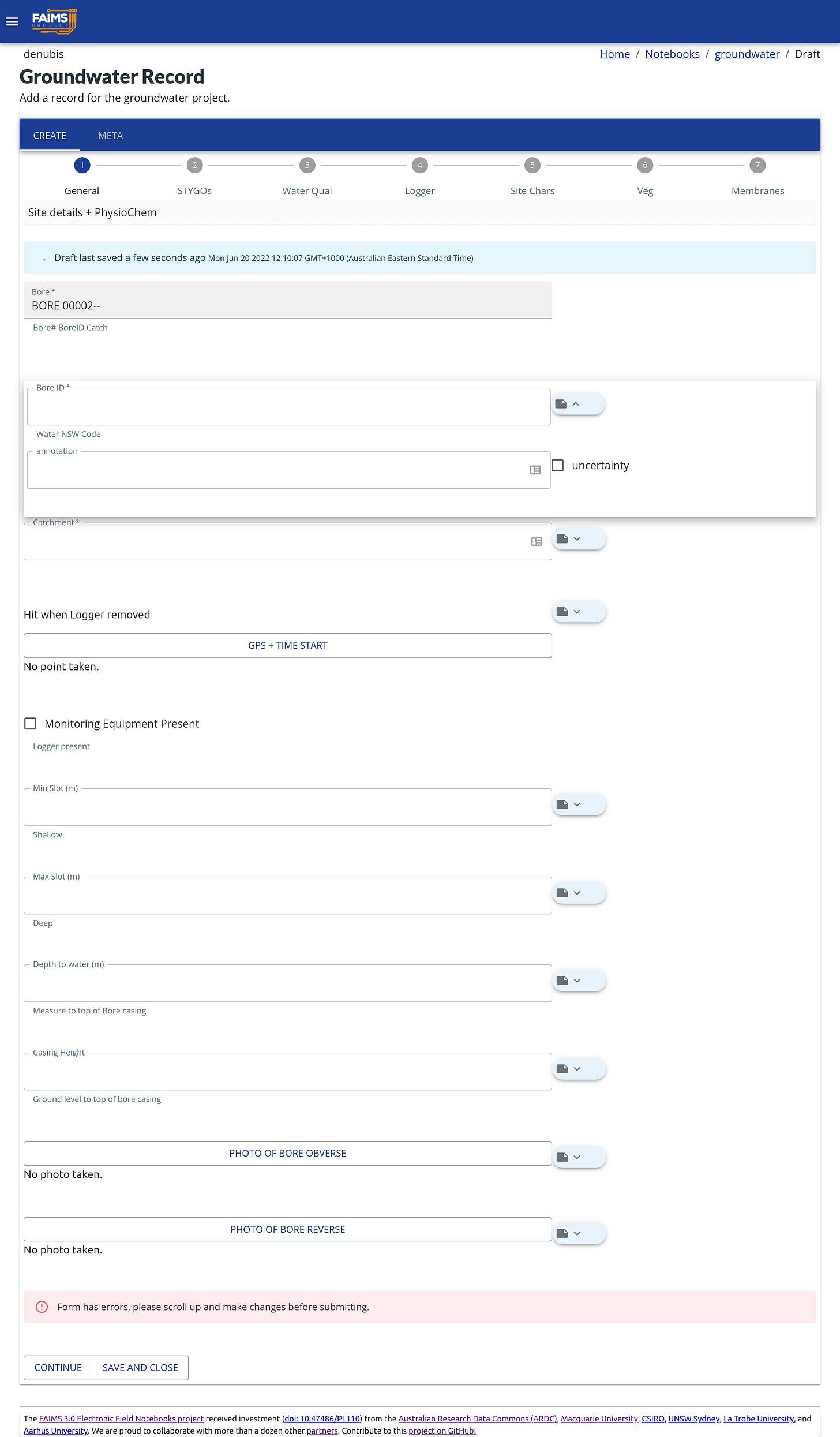Select the Water Qual step label
The height and width of the screenshot is (1437, 840).
click(307, 191)
